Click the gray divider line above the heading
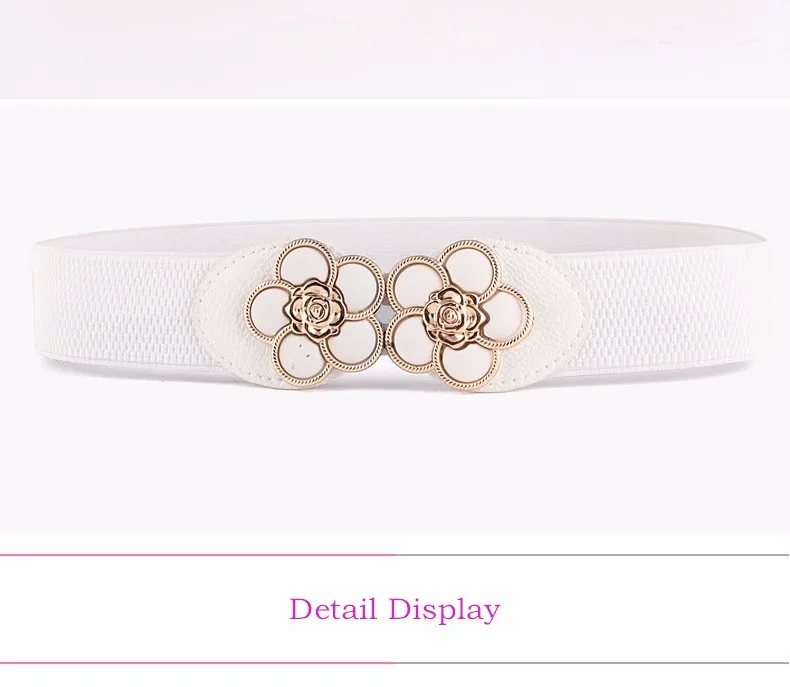The image size is (790, 687). pos(592,555)
